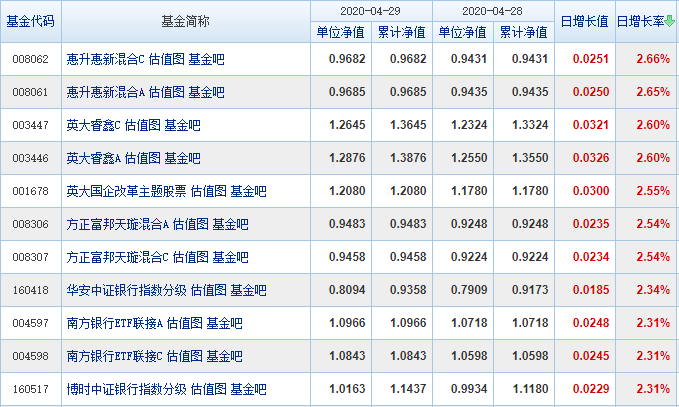Click the green sort arrow beside 日增长率
The width and height of the screenshot is (679, 407).
pyautogui.click(x=669, y=21)
